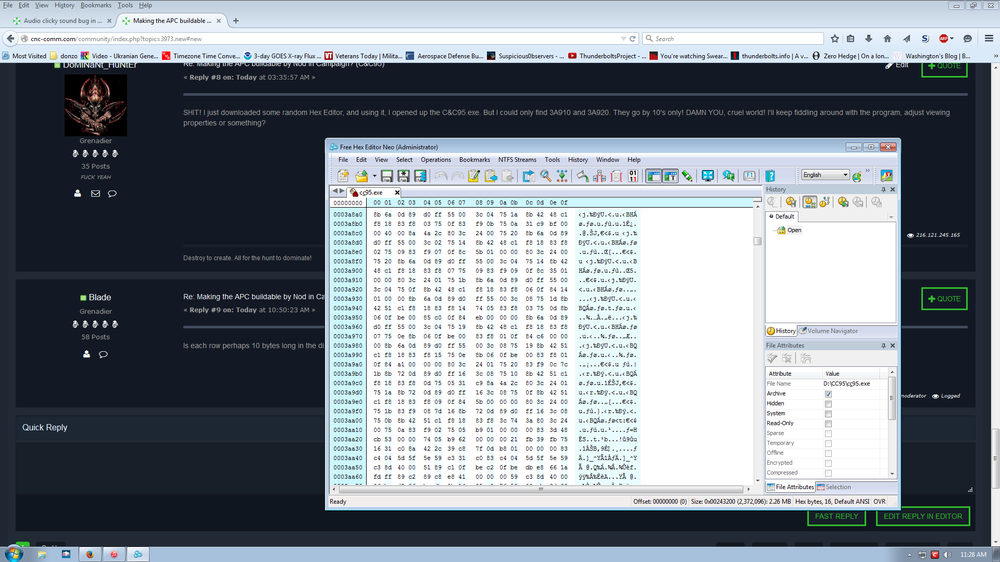The height and width of the screenshot is (562, 1000).
Task: Toggle the Sparse attribute checkbox
Action: [x=828, y=434]
